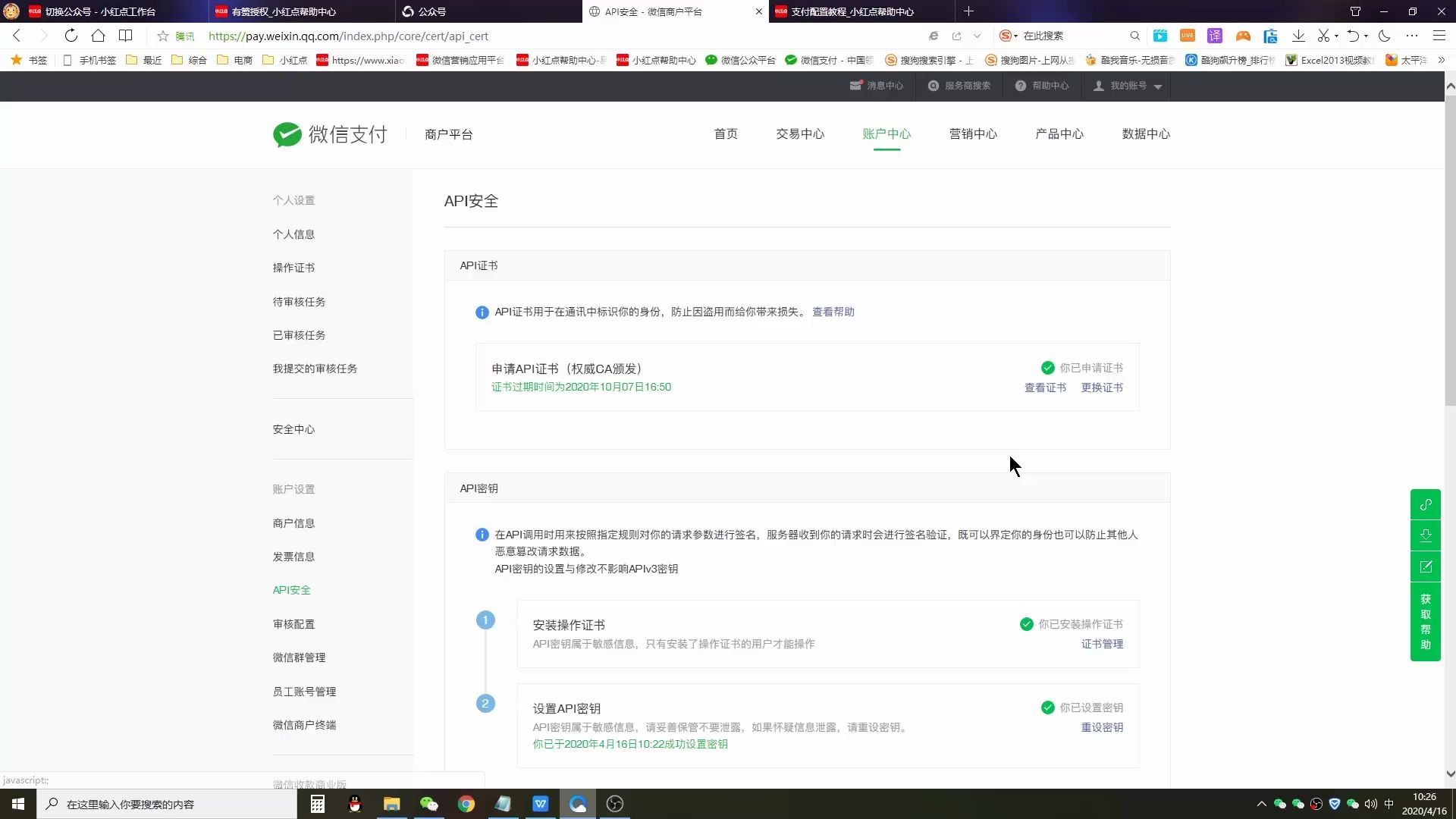Open 个人信息 in sidebar

coord(293,234)
